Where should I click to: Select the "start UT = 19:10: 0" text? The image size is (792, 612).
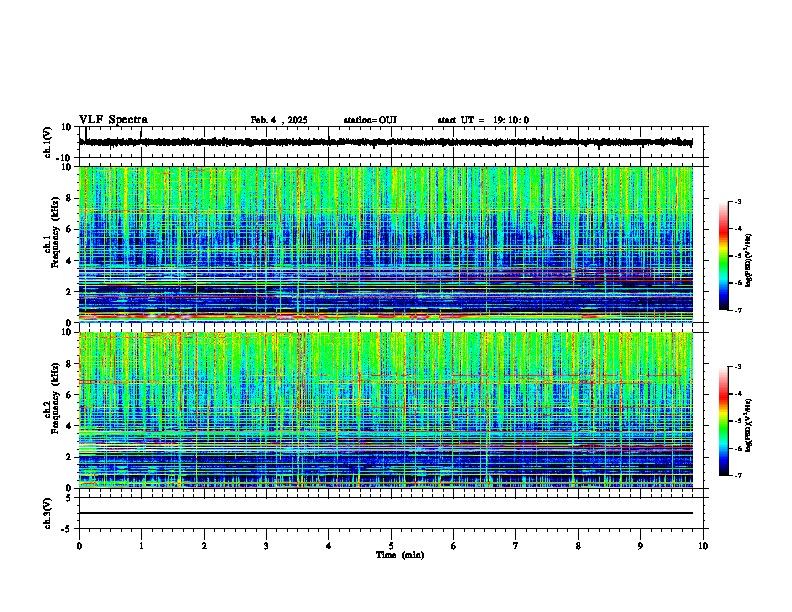pos(483,120)
